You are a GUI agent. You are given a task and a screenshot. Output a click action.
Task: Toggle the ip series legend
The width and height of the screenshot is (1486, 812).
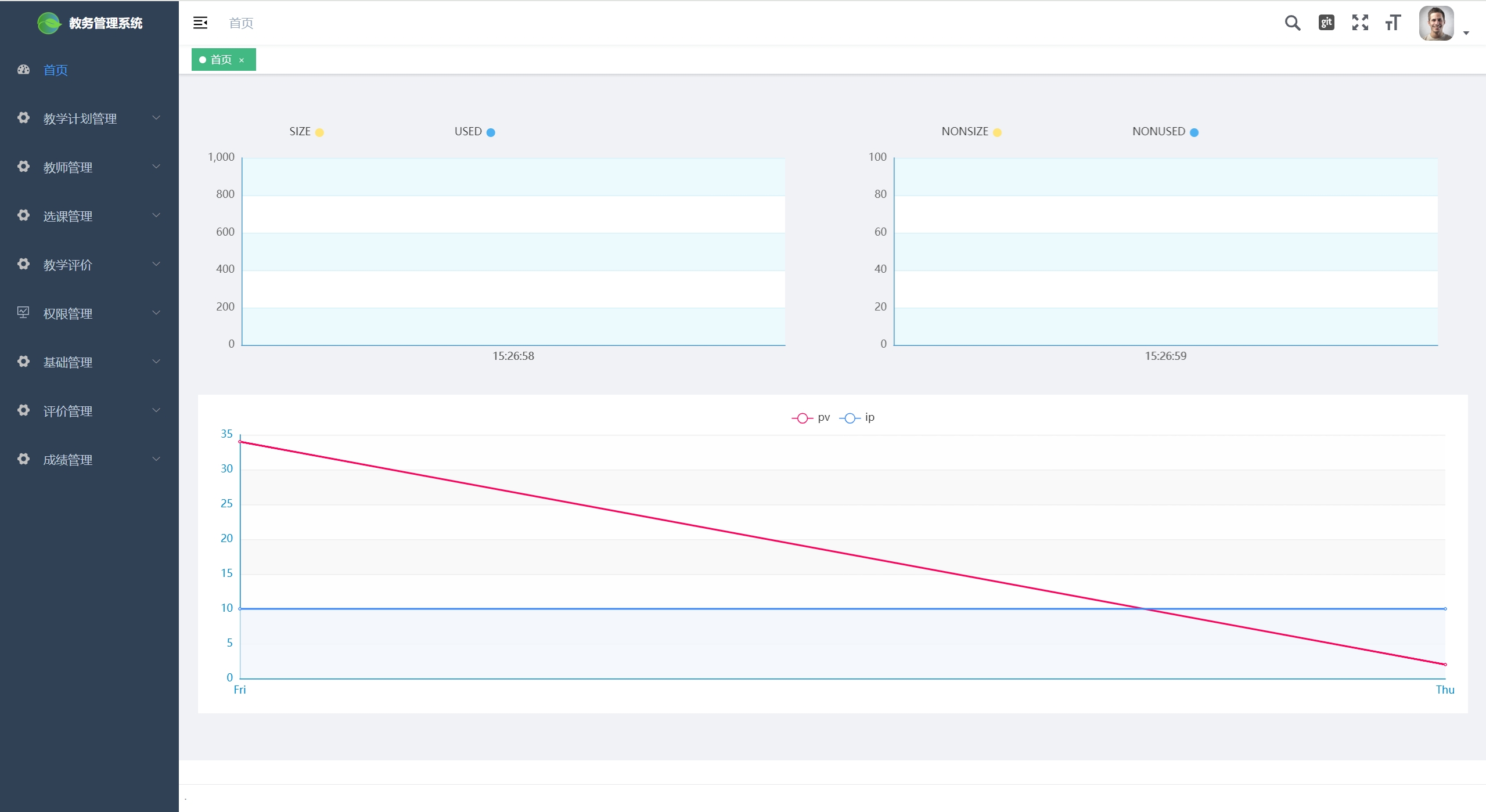[857, 417]
